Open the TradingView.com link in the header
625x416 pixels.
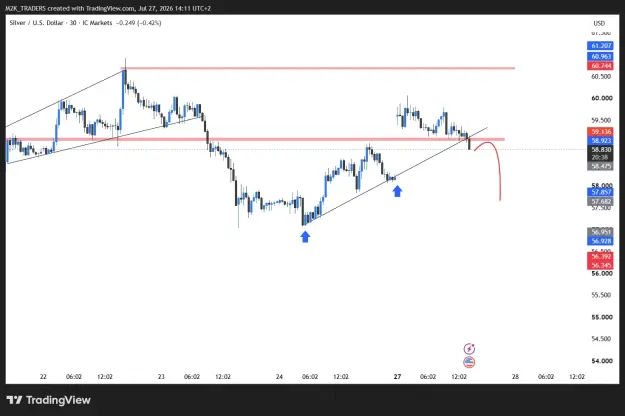pos(110,8)
